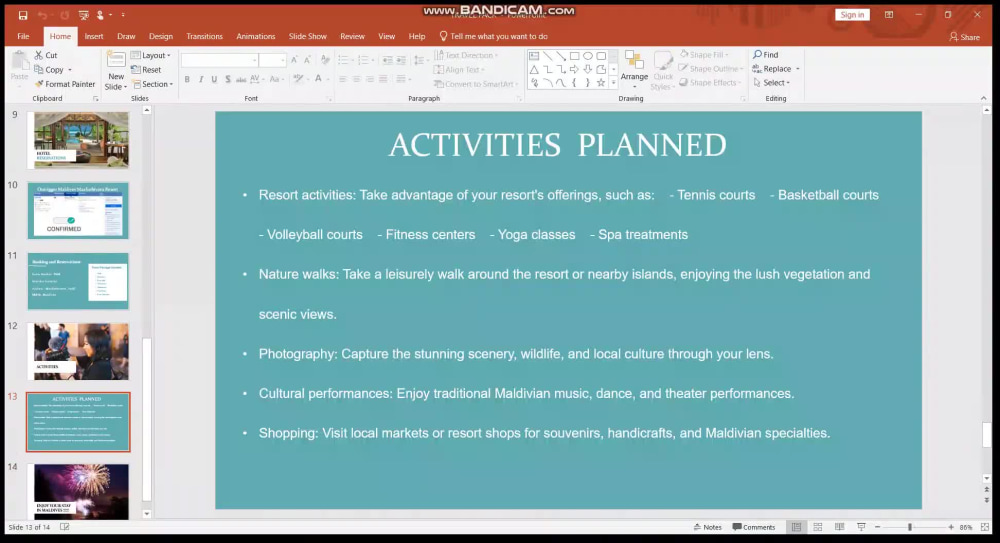Screen dimensions: 1000x543
Task: Increase the font size
Action: pyautogui.click(x=294, y=60)
